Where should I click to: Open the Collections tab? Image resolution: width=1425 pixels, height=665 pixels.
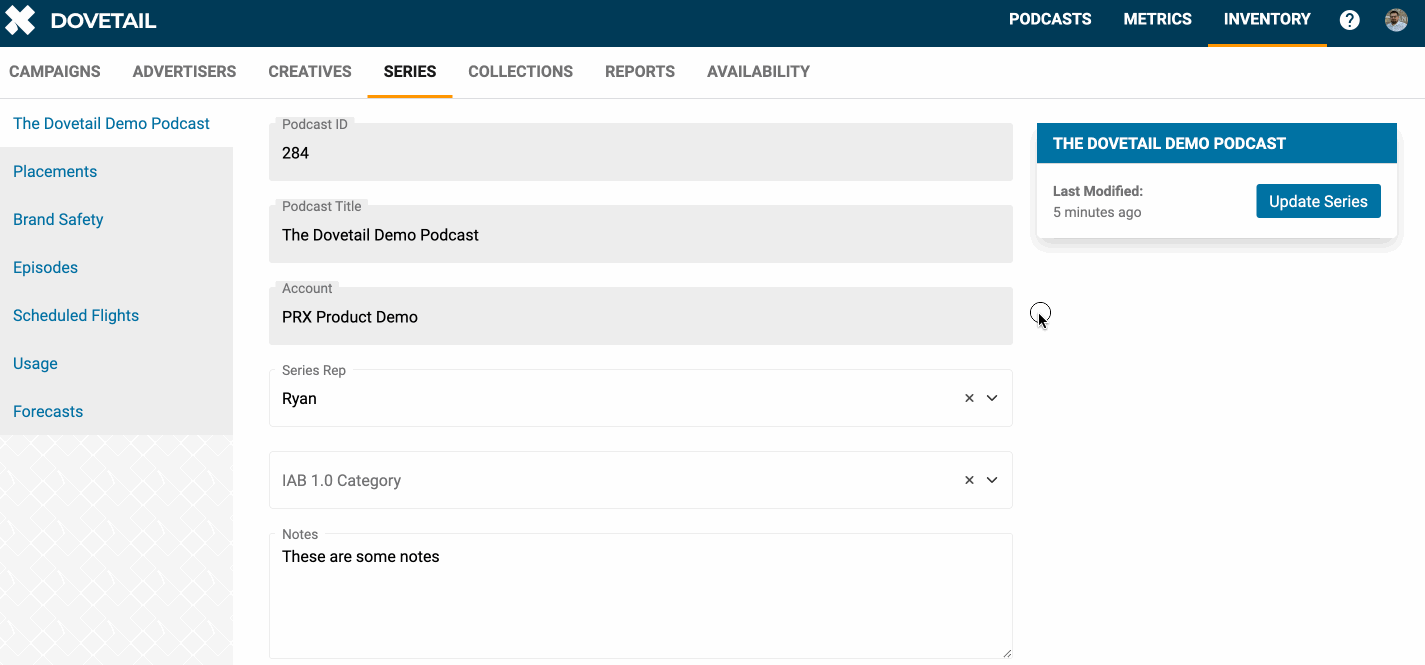(x=521, y=72)
